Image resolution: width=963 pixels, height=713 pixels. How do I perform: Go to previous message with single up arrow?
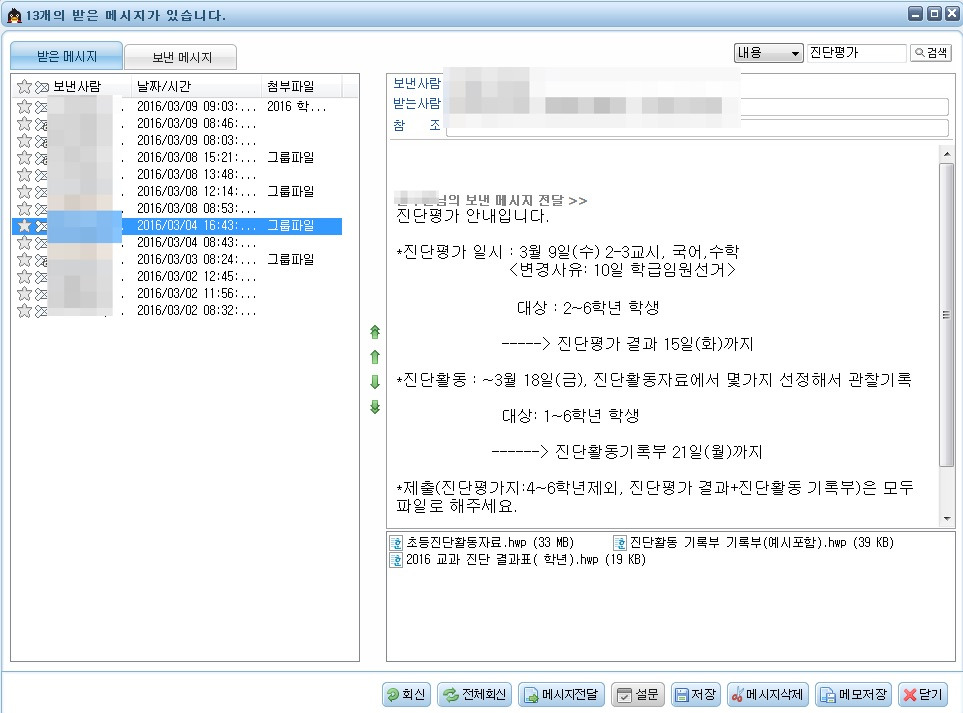click(x=375, y=357)
